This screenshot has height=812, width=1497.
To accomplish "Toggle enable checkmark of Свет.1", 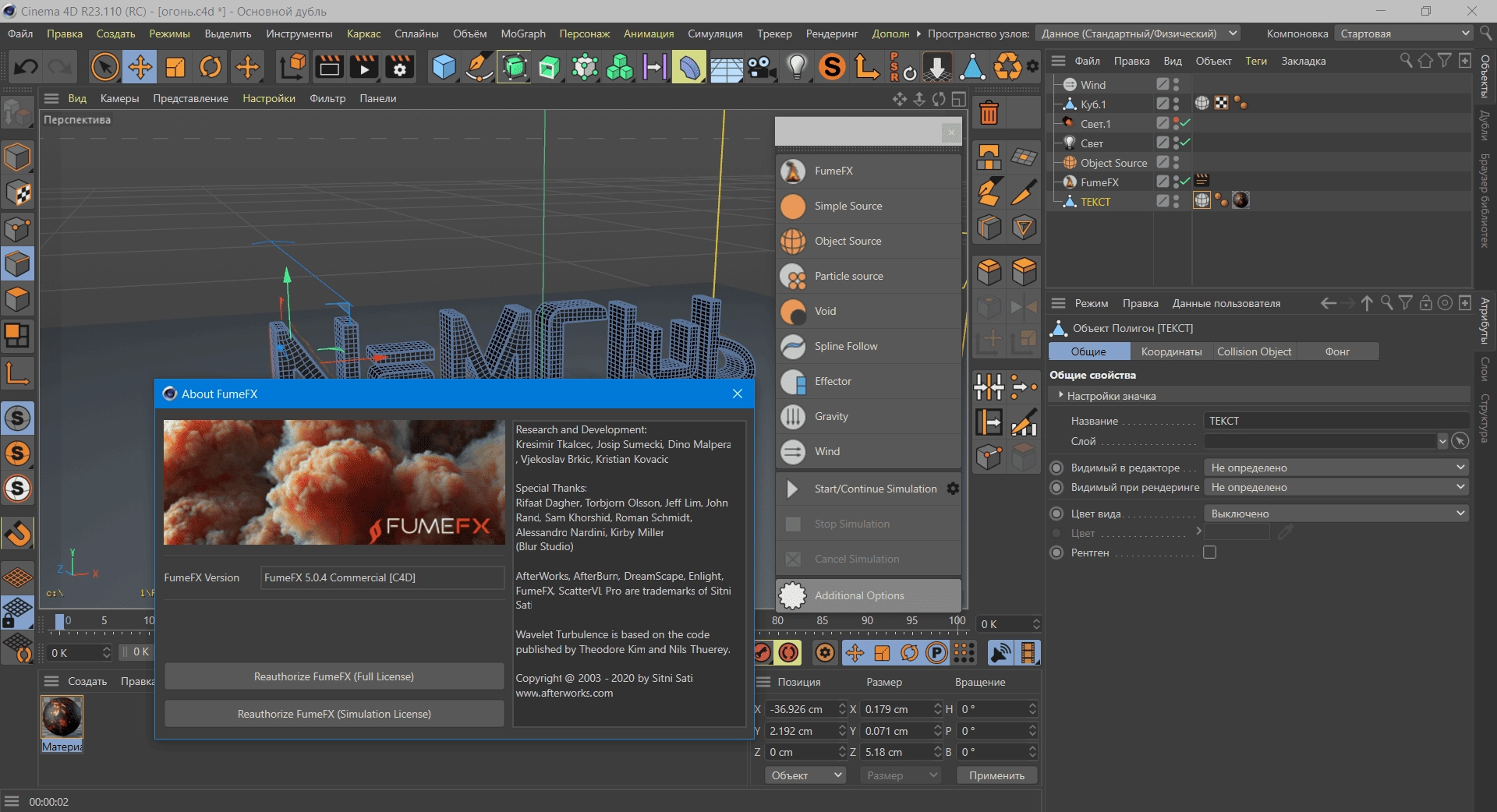I will click(x=1185, y=123).
